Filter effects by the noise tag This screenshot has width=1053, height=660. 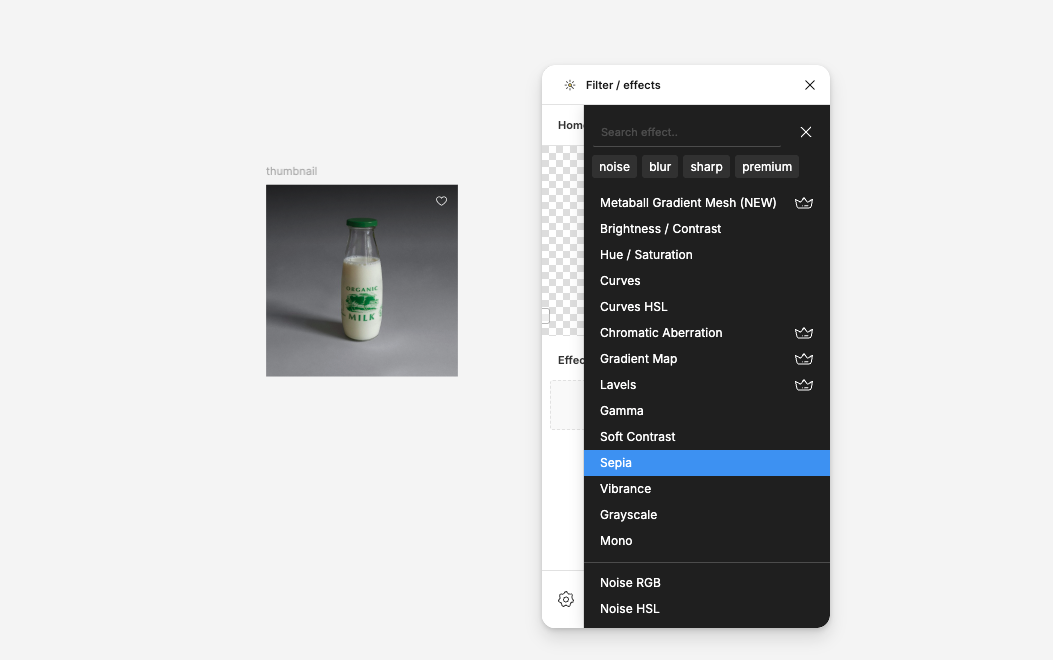[614, 167]
